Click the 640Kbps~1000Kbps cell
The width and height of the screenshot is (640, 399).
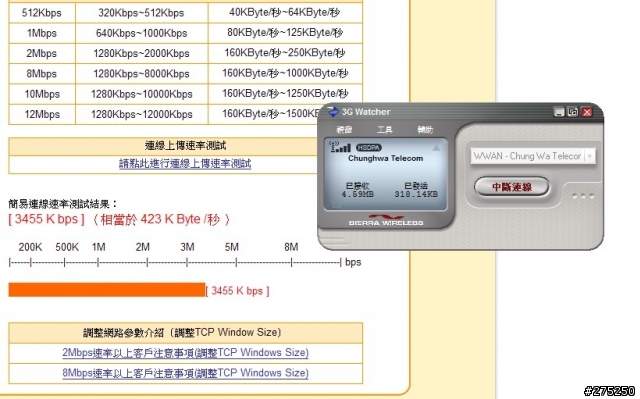click(x=141, y=33)
